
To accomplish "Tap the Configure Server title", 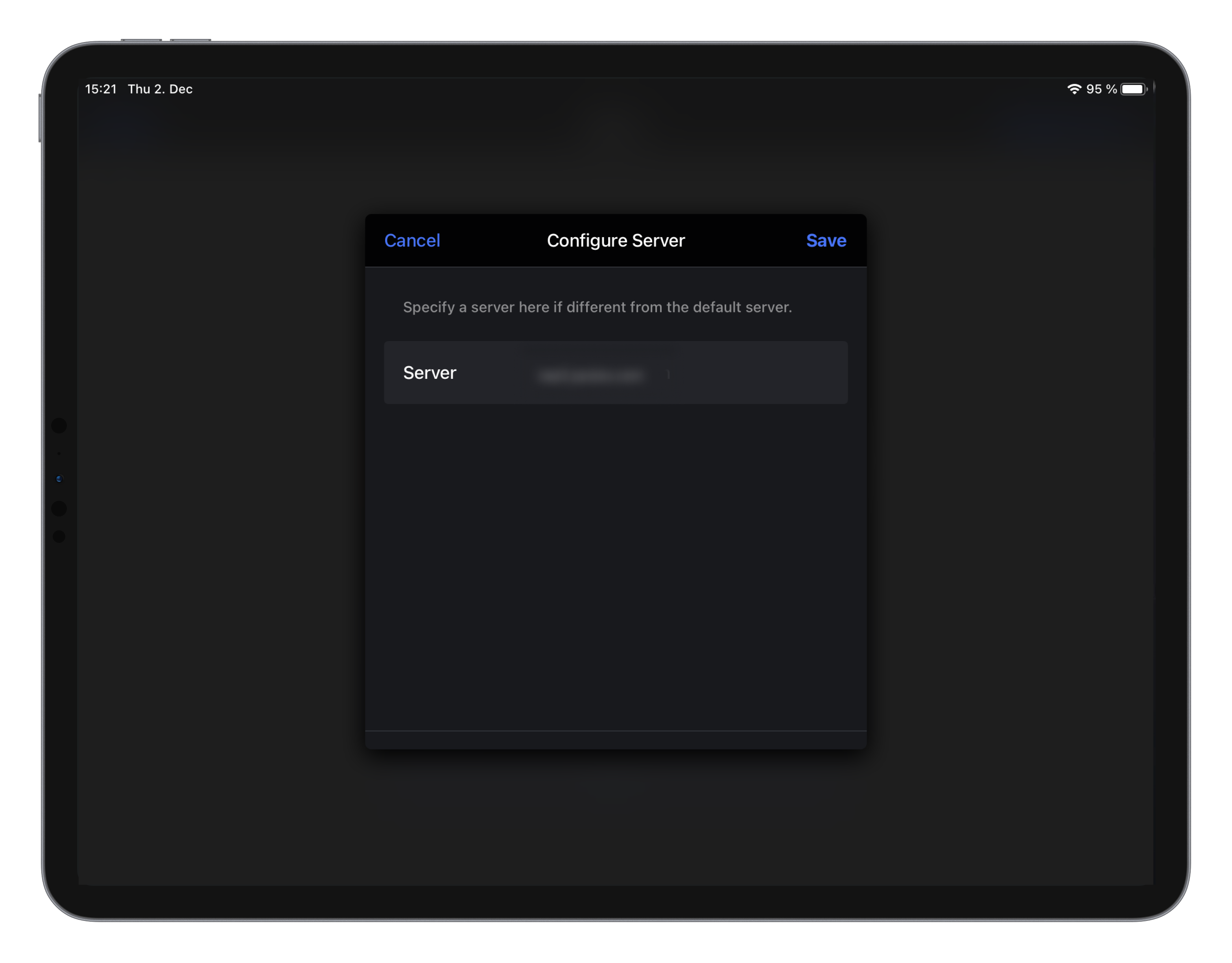I will (x=616, y=240).
